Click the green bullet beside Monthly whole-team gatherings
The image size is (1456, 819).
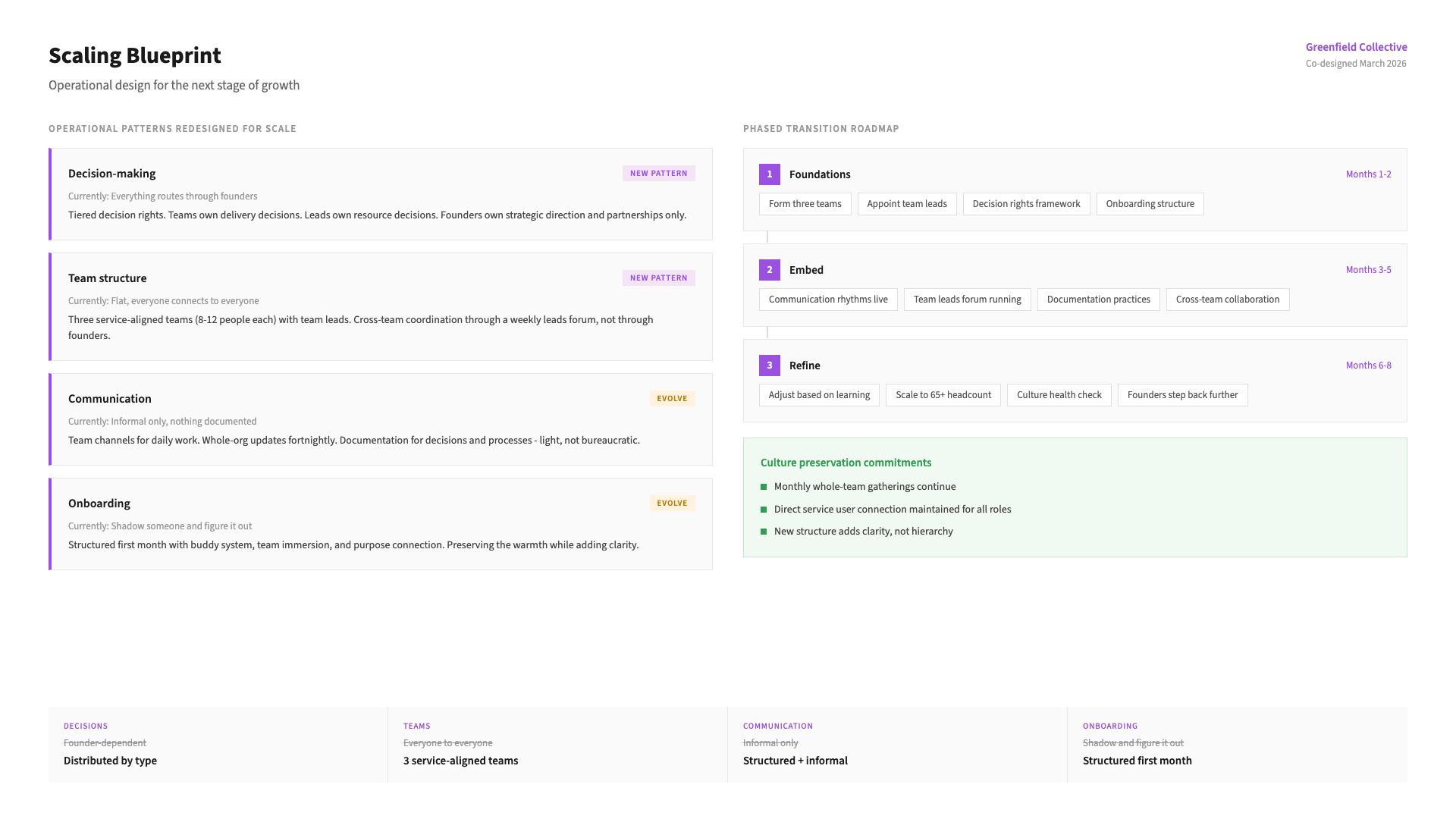click(x=764, y=487)
